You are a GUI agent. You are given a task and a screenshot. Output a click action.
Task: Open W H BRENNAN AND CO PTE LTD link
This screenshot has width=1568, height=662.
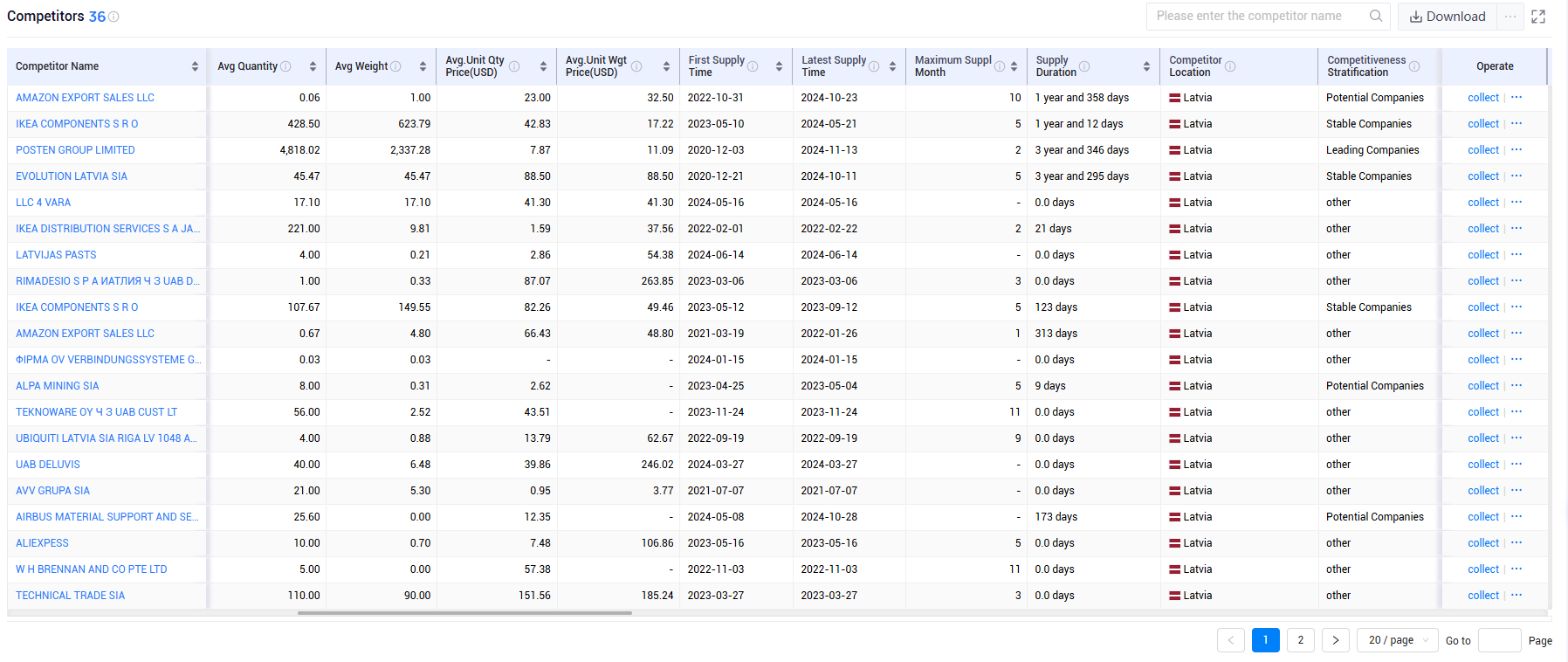(92, 569)
